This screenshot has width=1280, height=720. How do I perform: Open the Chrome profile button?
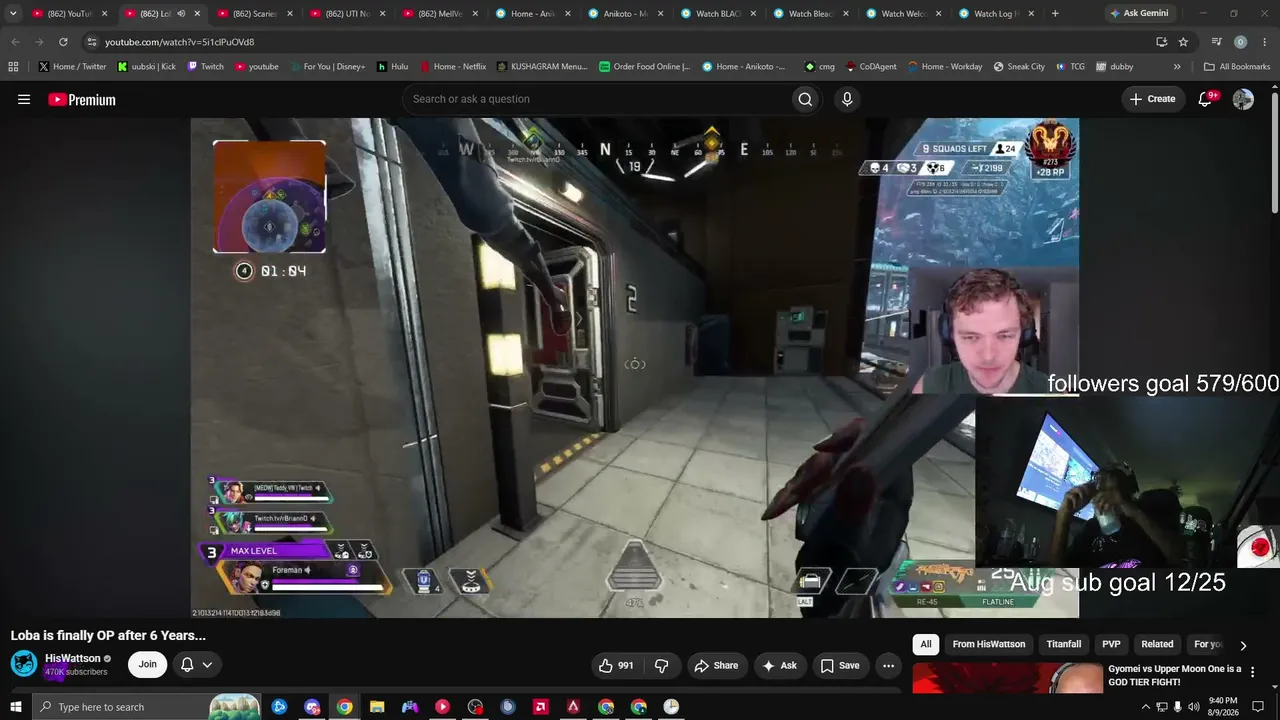click(1240, 42)
